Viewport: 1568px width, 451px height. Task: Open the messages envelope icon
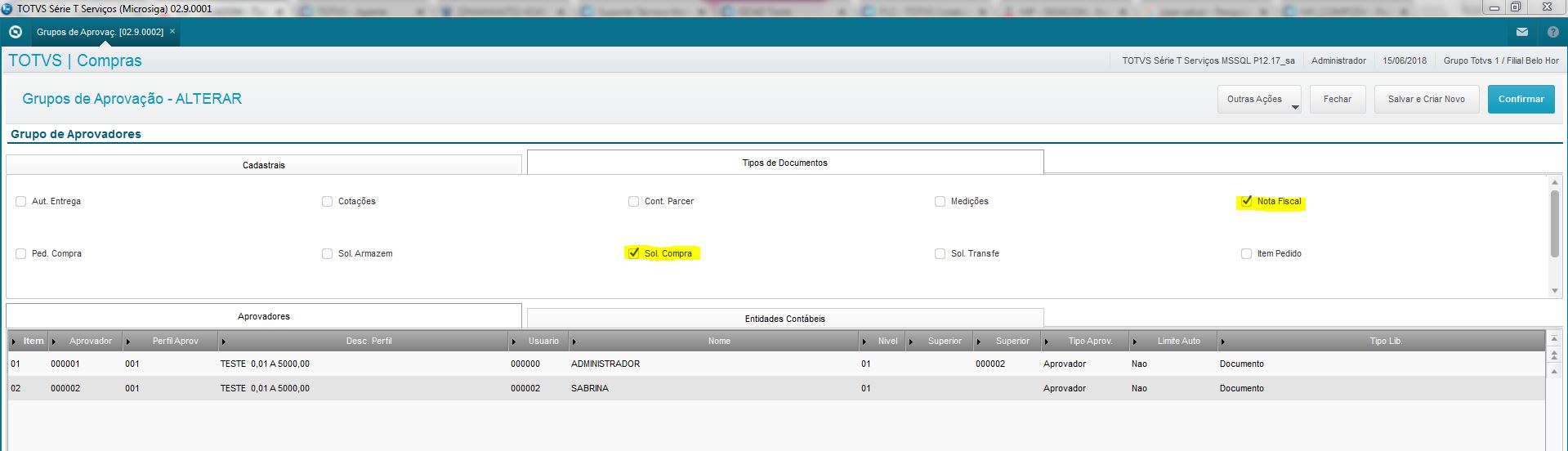click(1521, 33)
